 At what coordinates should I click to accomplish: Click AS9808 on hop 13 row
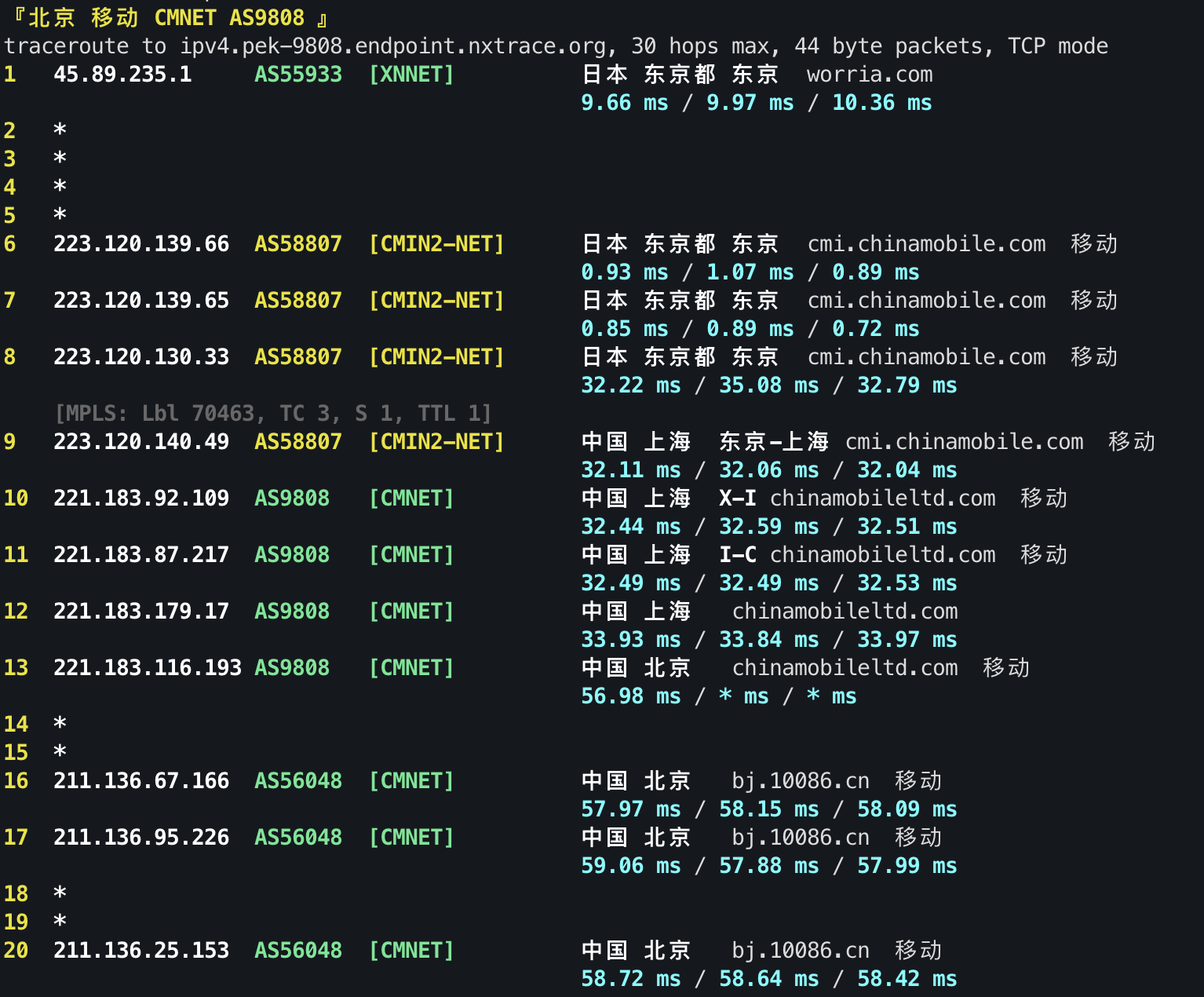click(x=292, y=668)
